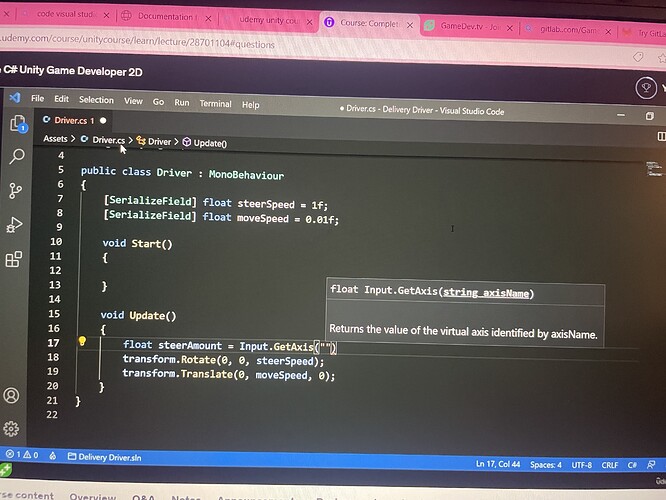Screen dimensions: 666x500
Task: Open the Search view in activity bar
Action: point(17,156)
